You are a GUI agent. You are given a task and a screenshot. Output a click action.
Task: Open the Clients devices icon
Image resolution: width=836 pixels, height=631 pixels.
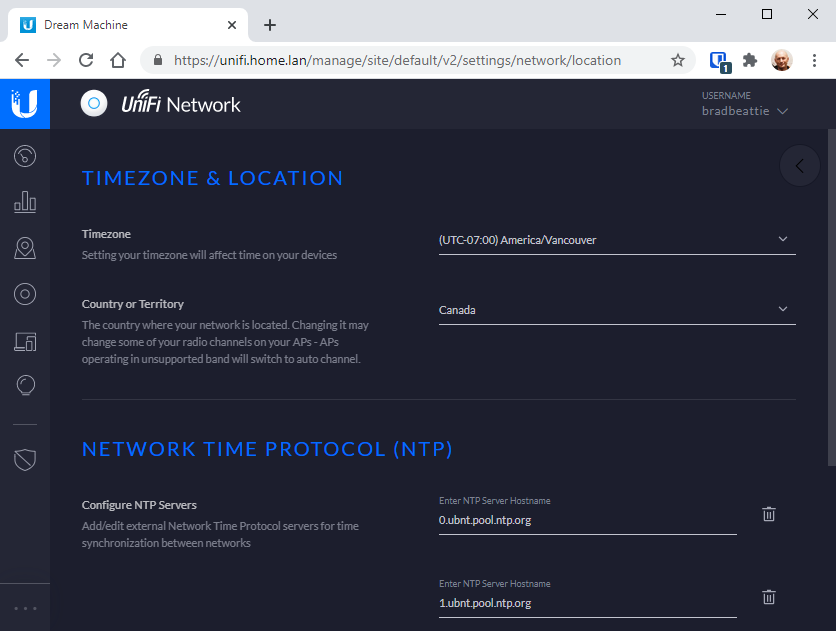coord(25,341)
